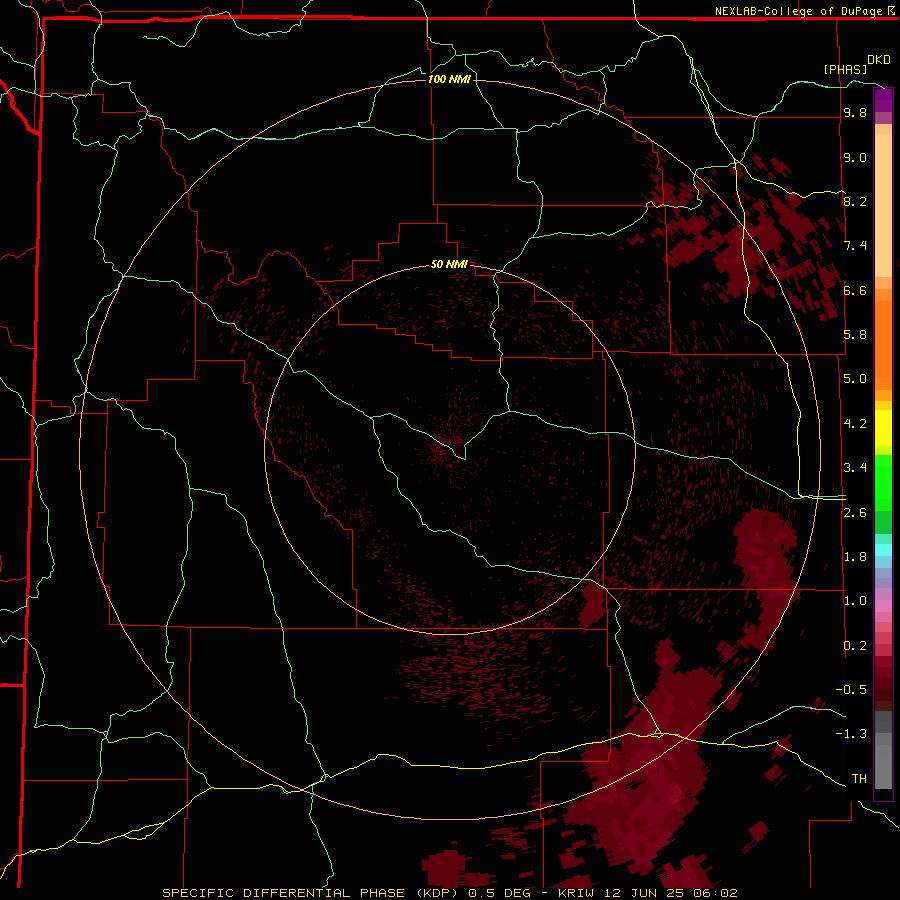Click the 1.8 value on the color scale
The width and height of the screenshot is (900, 900).
click(x=855, y=557)
